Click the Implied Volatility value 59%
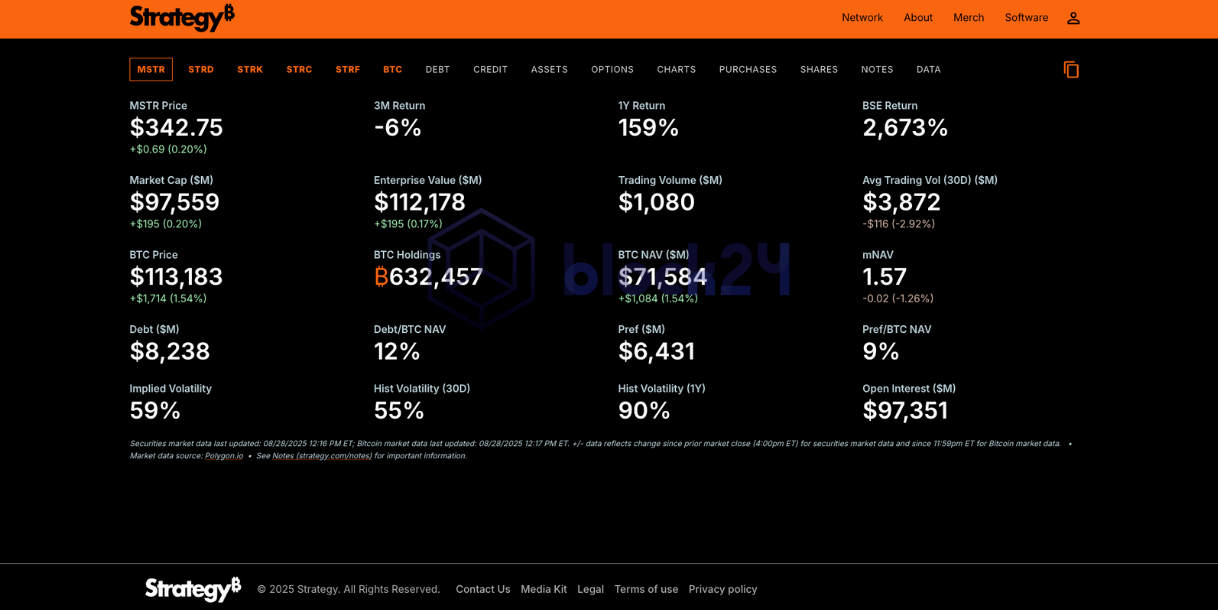1218x610 pixels. pos(155,411)
